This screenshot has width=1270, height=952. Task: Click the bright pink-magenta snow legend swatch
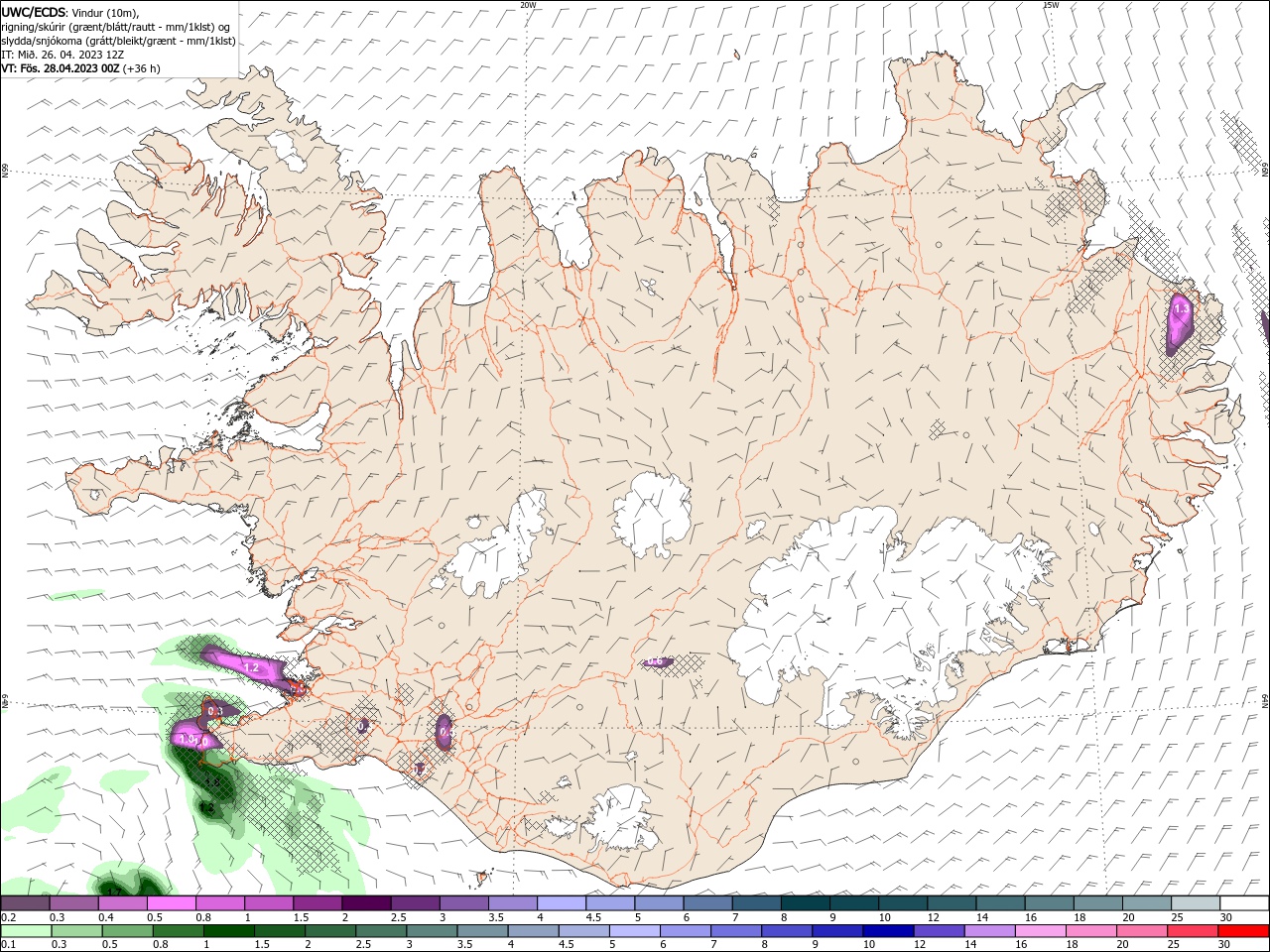[x=171, y=903]
